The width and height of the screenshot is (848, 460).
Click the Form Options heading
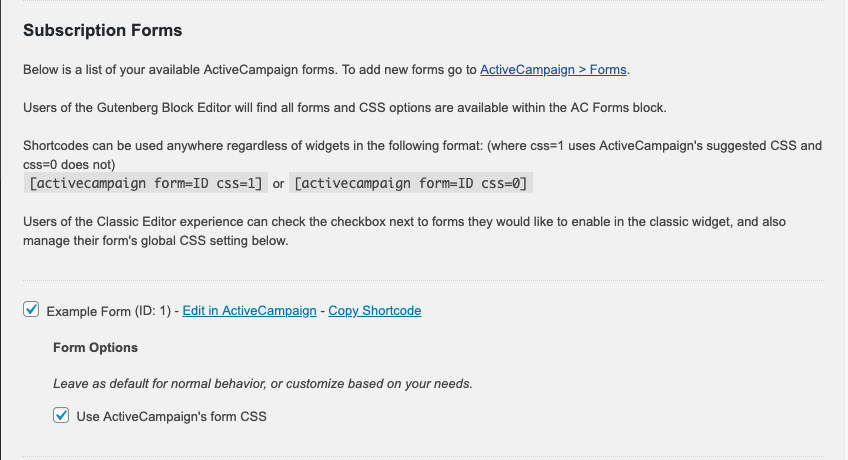(x=95, y=348)
